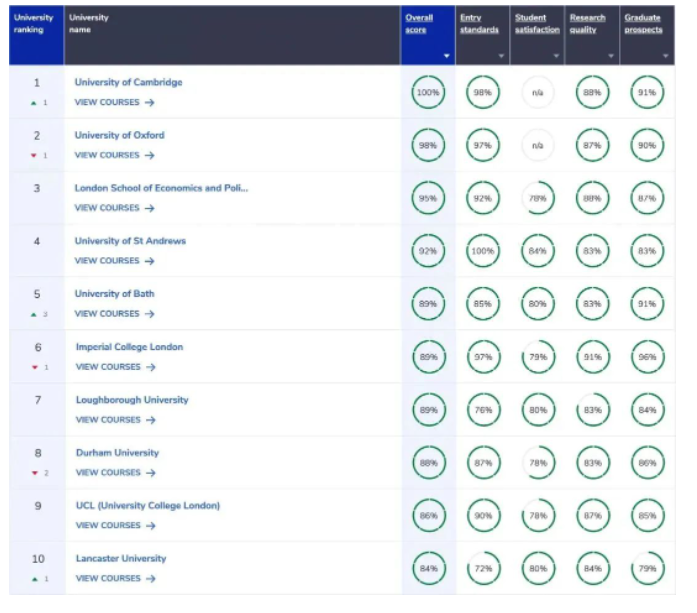This screenshot has width=697, height=613.
Task: Click UCL's 90% entry standards circle
Action: pos(484,516)
